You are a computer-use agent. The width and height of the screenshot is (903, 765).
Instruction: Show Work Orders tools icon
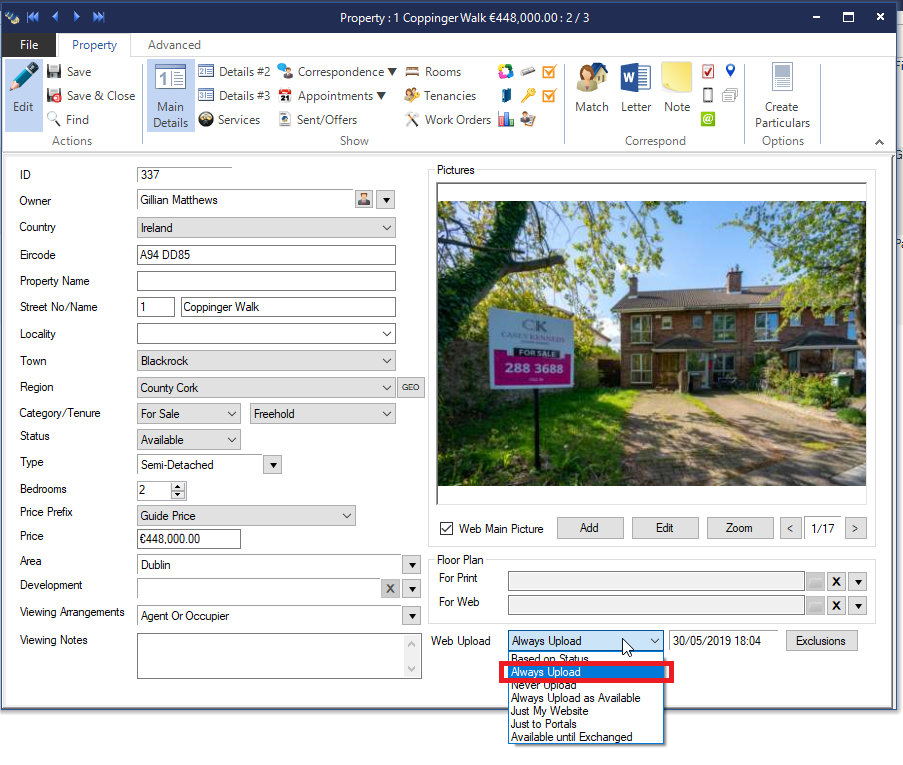pyautogui.click(x=412, y=120)
